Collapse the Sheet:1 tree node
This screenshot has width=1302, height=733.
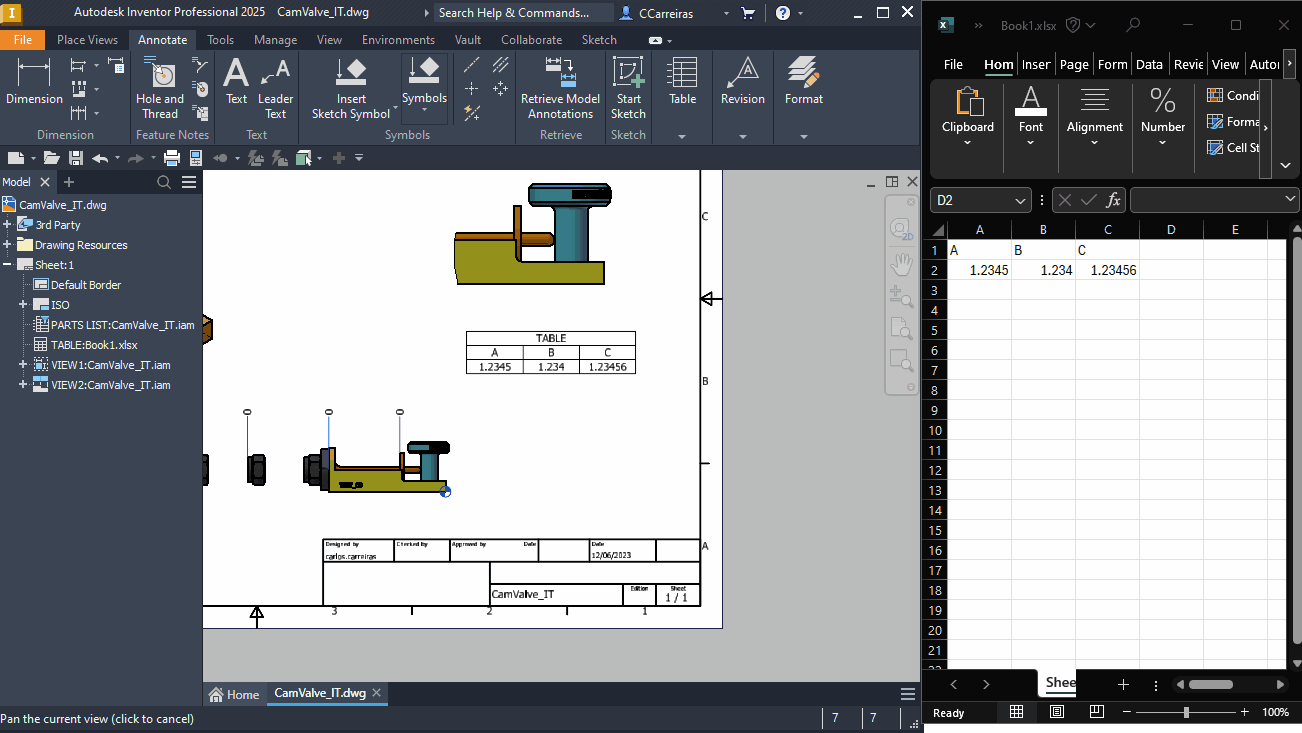pos(7,265)
